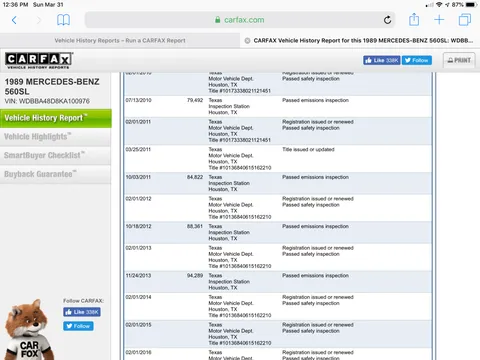Click the CARFAX logo
Image resolution: width=480 pixels, height=360 pixels.
pyautogui.click(x=39, y=60)
